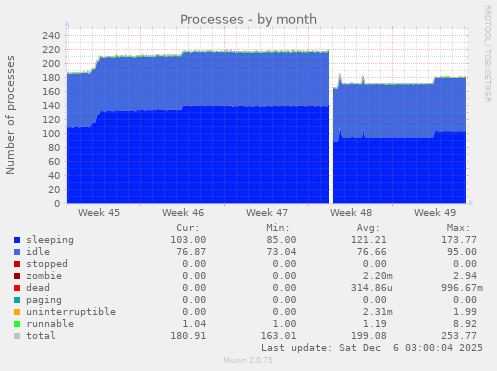Click the sleeping legend color swatch
Viewport: 497px width, 371px height.
pyautogui.click(x=17, y=240)
